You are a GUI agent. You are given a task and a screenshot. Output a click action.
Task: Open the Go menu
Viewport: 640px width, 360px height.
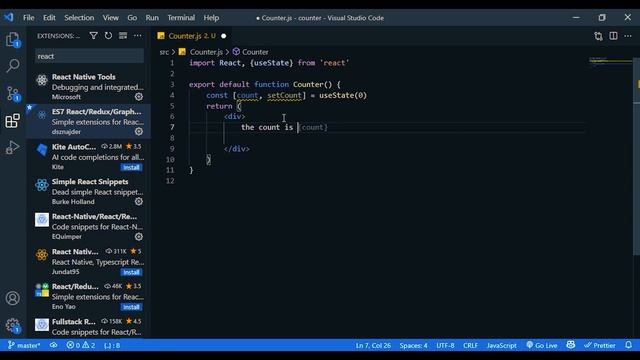132,18
